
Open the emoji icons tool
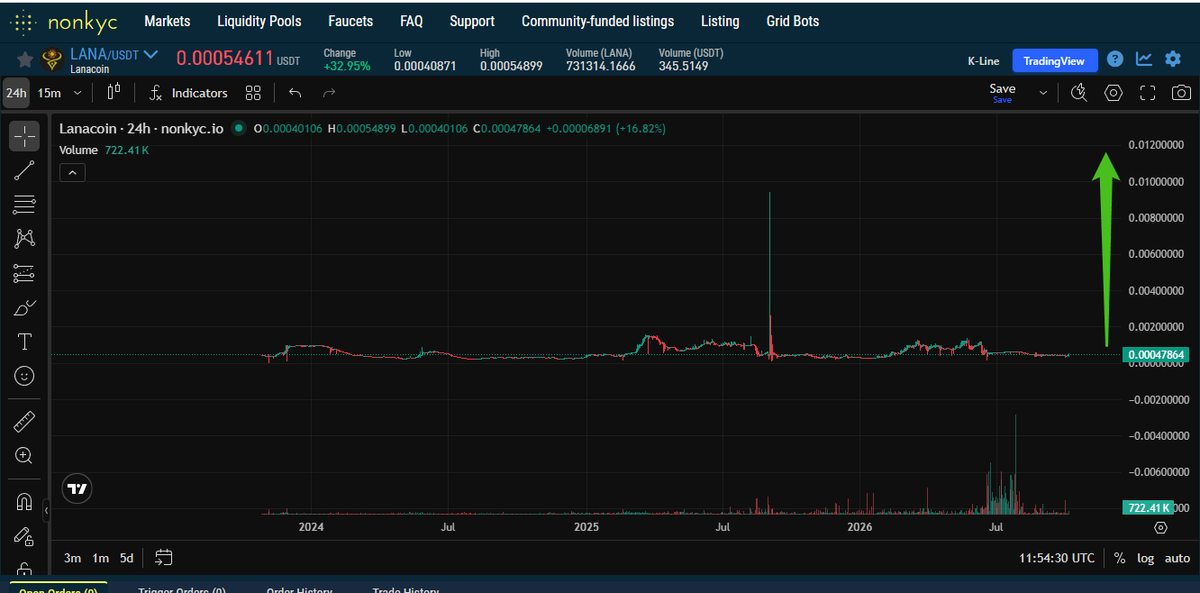coord(25,376)
